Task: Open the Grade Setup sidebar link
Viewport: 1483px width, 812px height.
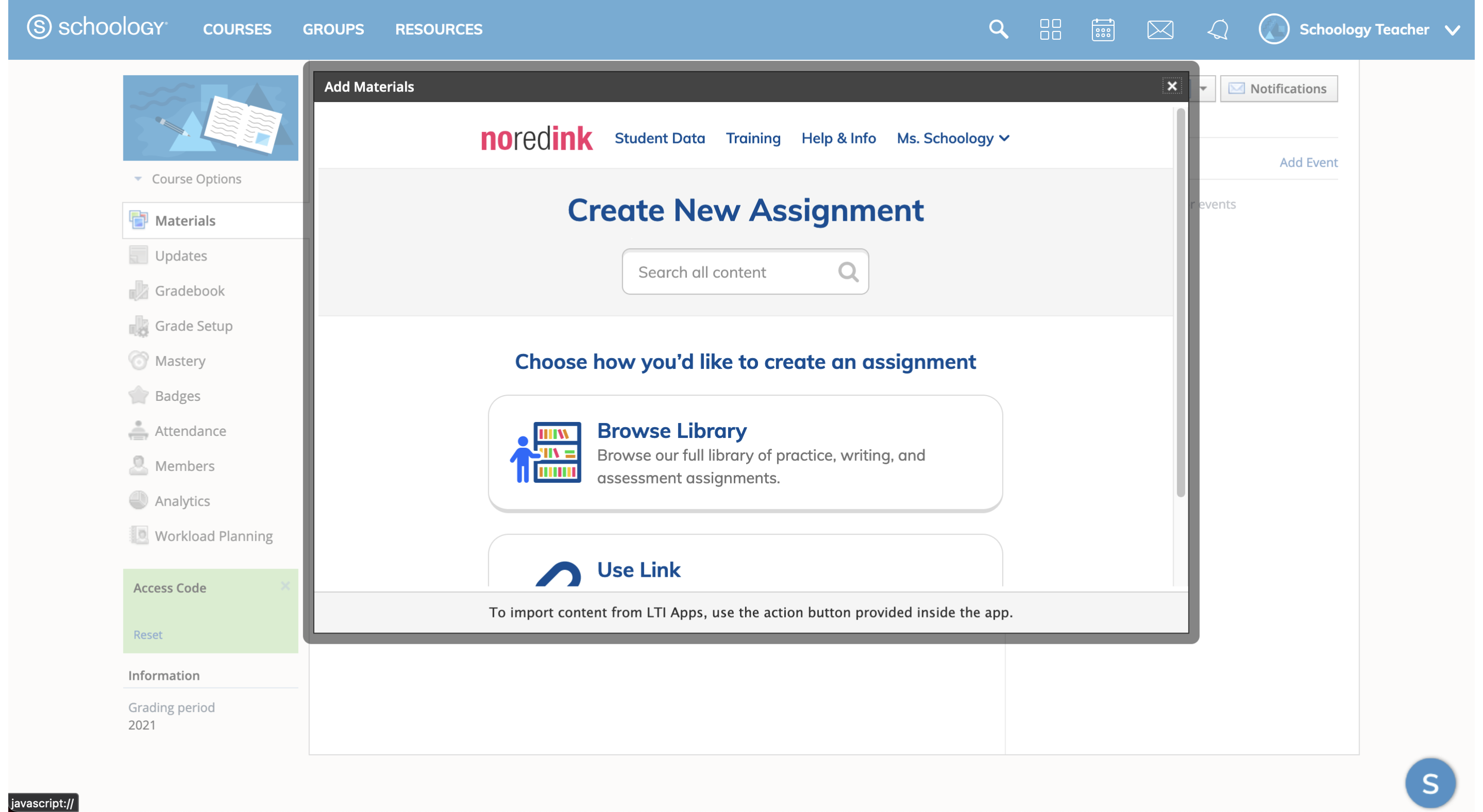Action: 194,326
